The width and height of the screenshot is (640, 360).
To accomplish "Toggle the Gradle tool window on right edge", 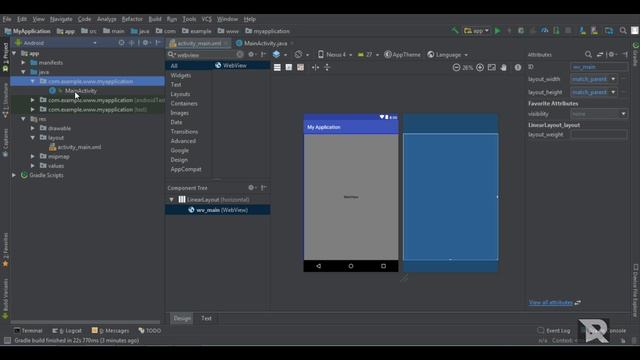I will (x=636, y=54).
